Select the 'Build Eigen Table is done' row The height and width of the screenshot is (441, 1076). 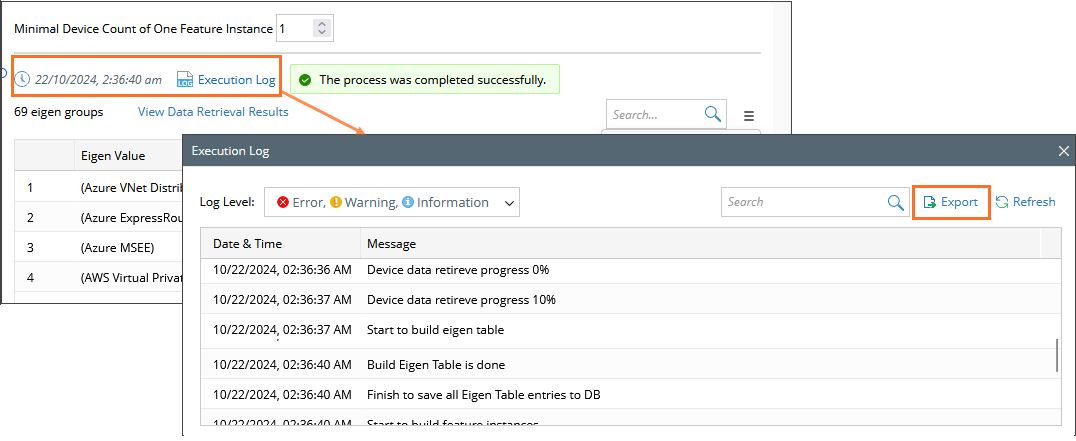pyautogui.click(x=450, y=364)
